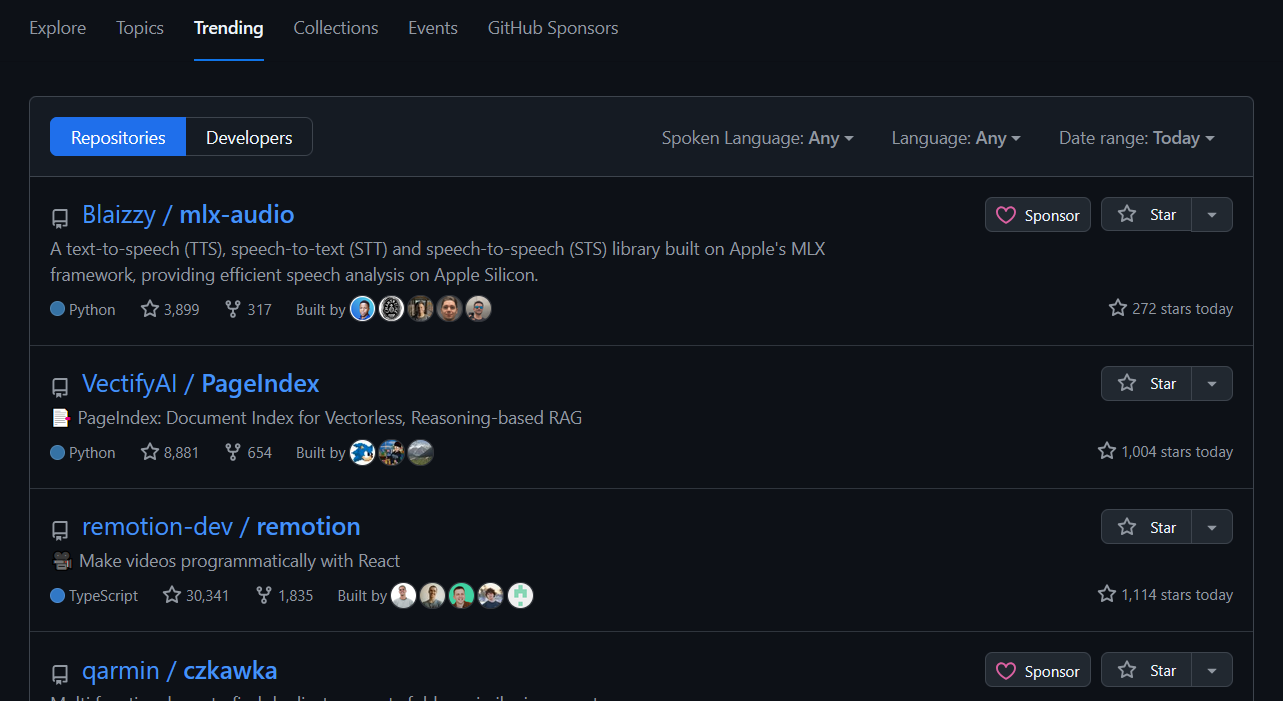Open star list dropdown arrow for mlx-audio

(1212, 215)
